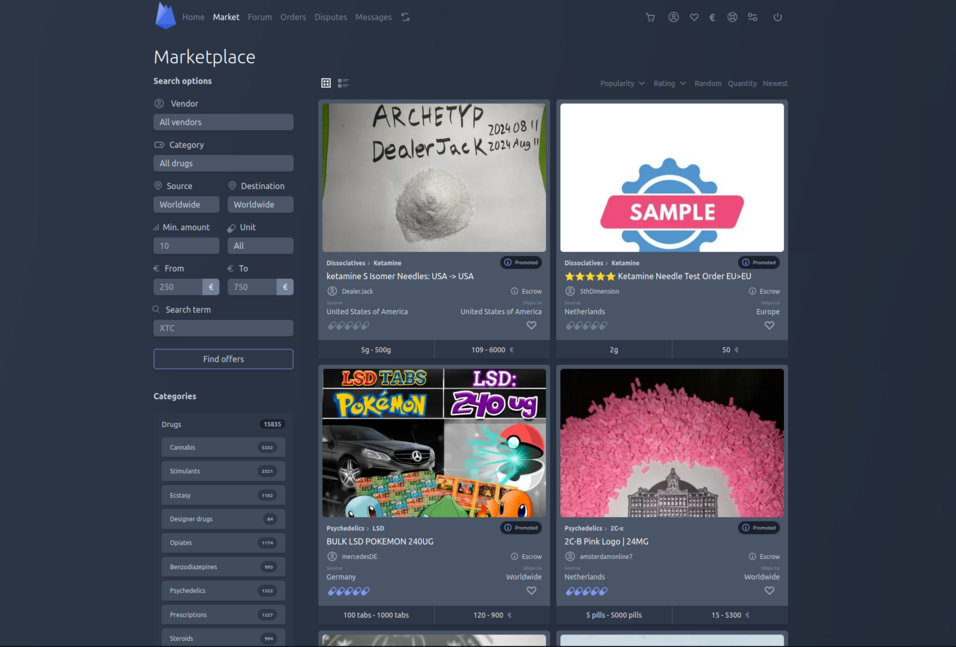
Task: Open the All drugs category dropdown
Action: 223,163
